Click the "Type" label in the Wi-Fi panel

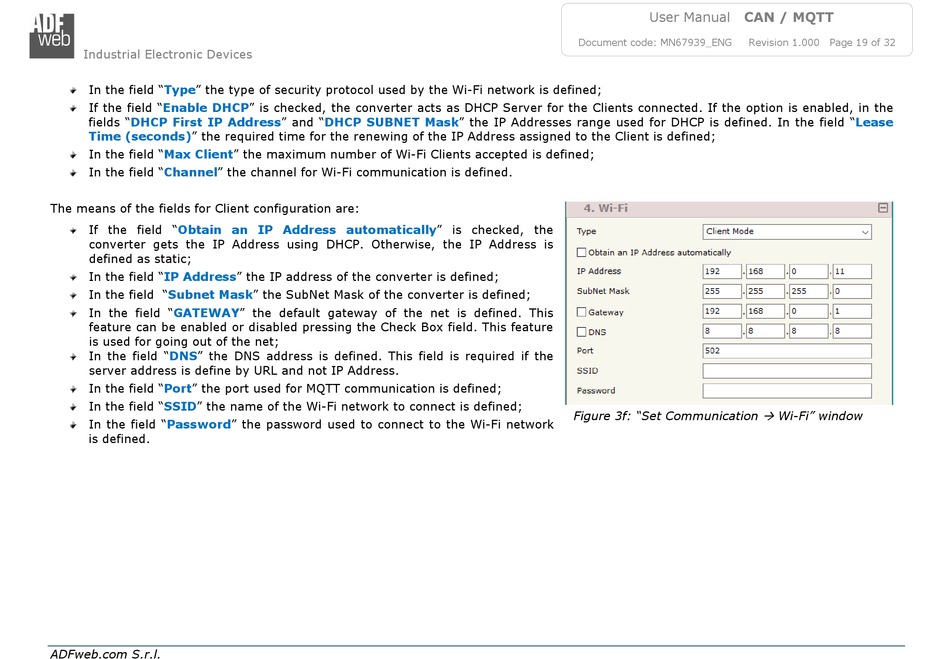point(586,231)
